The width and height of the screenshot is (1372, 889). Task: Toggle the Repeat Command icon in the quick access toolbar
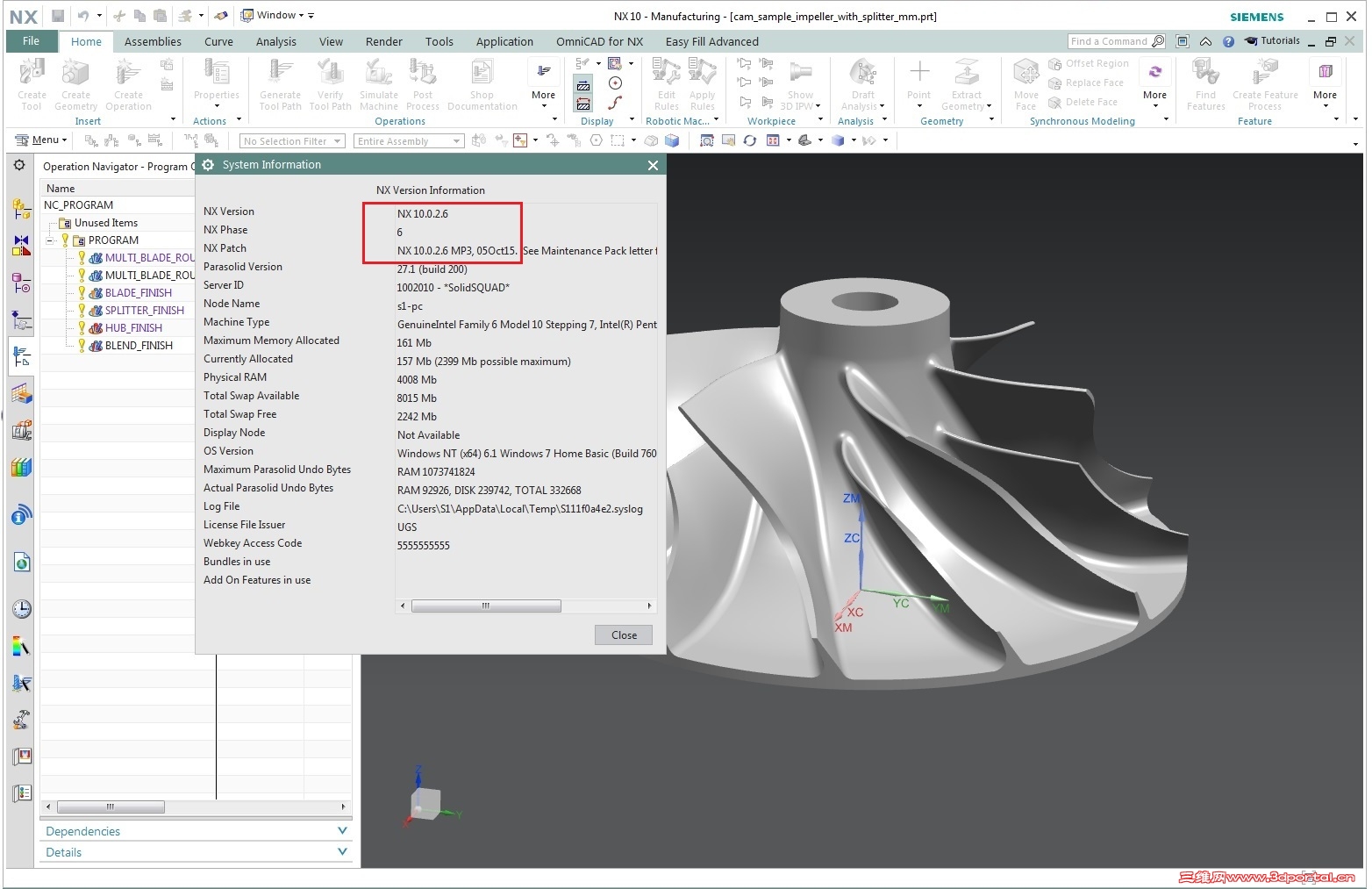187,16
